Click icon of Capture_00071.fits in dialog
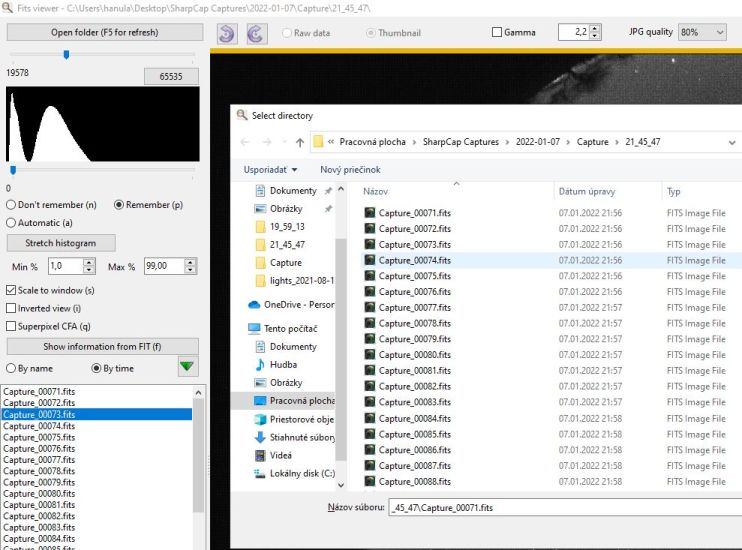The image size is (742, 550). click(x=370, y=213)
